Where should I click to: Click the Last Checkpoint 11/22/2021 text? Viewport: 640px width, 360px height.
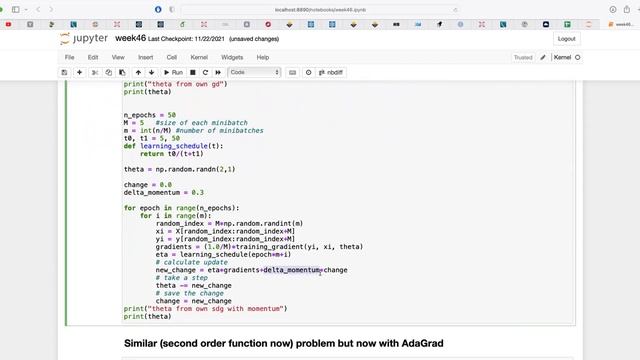[186, 39]
